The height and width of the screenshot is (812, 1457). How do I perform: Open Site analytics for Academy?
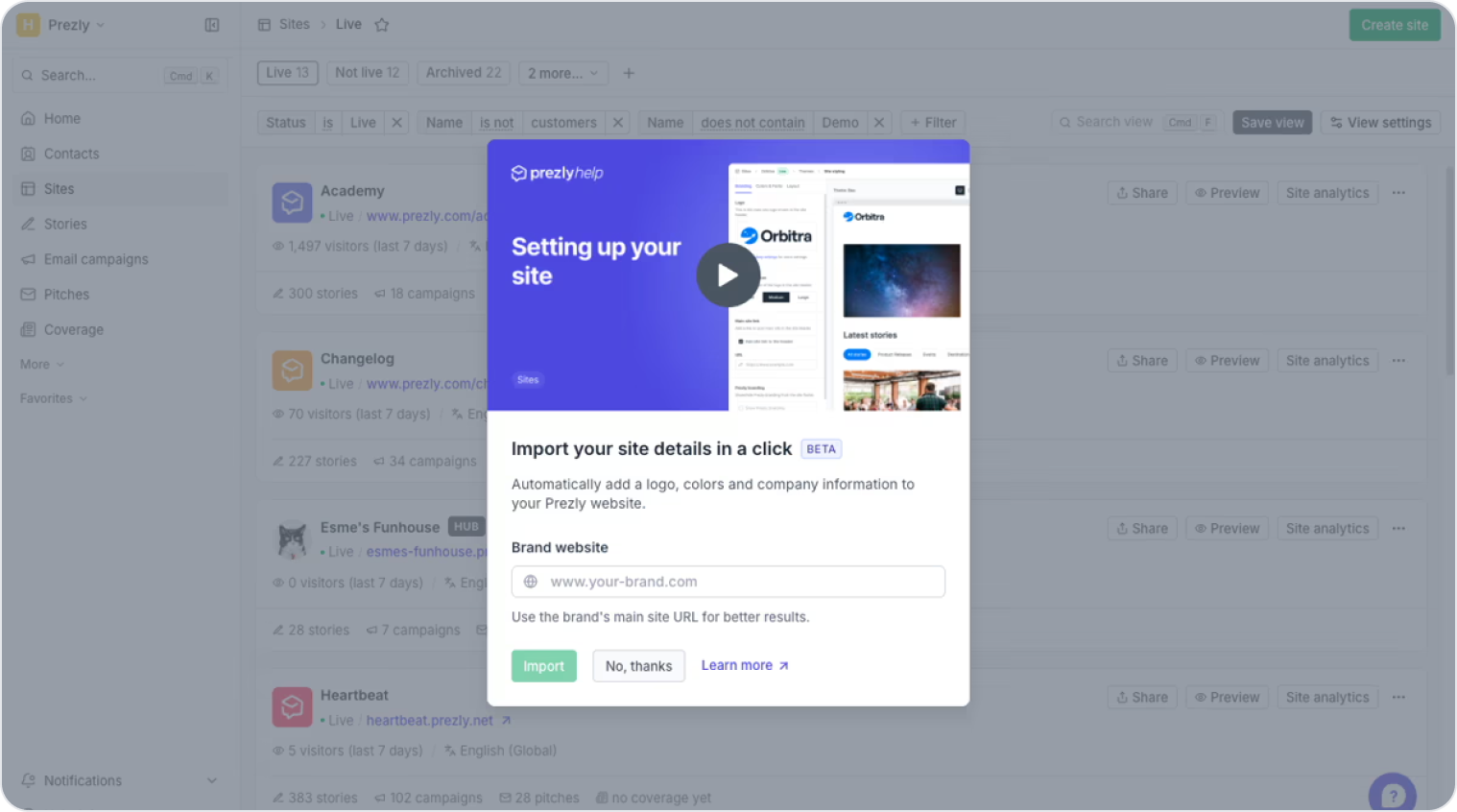[1327, 193]
